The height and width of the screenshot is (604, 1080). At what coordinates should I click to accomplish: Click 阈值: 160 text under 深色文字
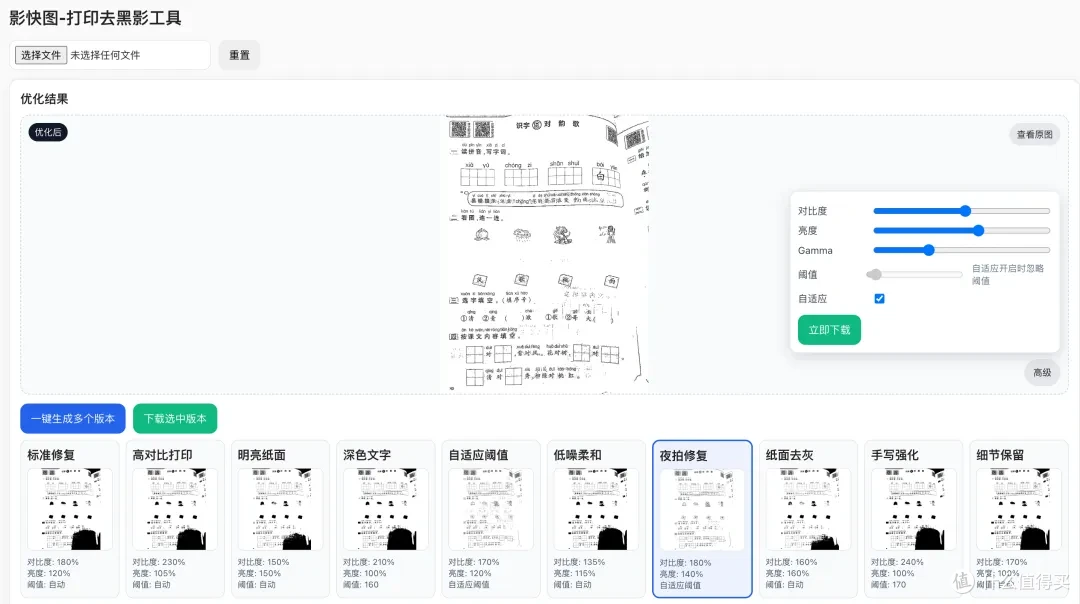click(361, 584)
